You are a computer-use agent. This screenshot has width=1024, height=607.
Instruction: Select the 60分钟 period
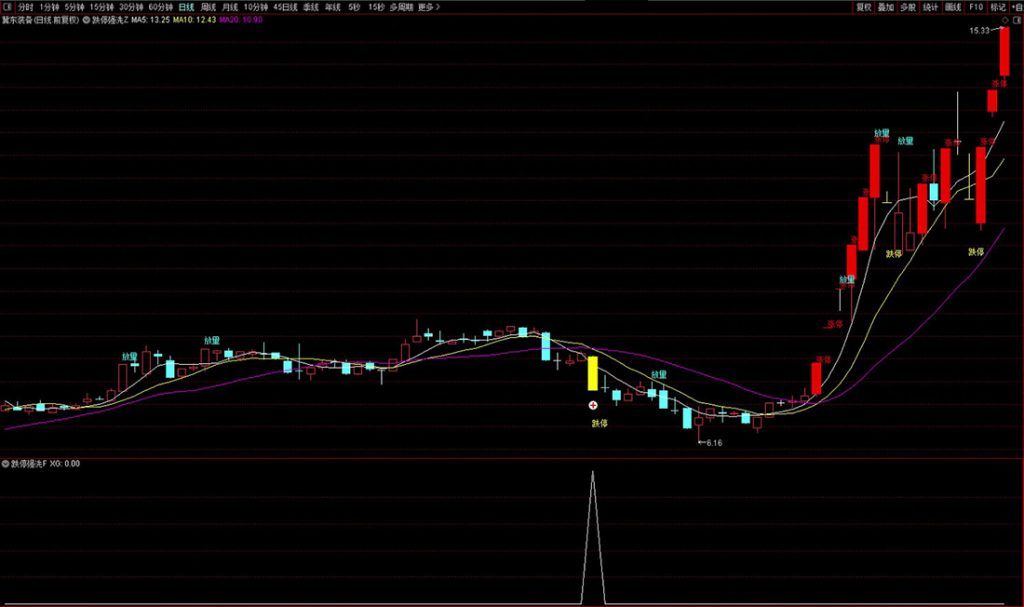[161, 7]
